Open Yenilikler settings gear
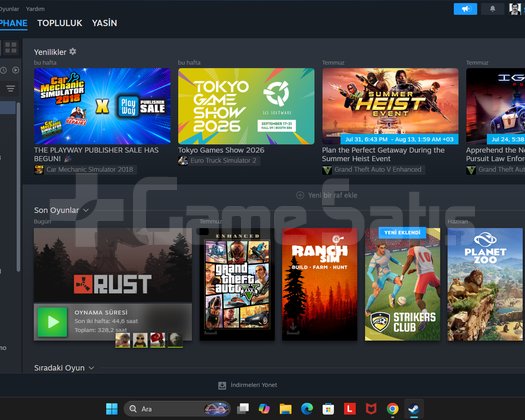The height and width of the screenshot is (420, 525). 73,52
